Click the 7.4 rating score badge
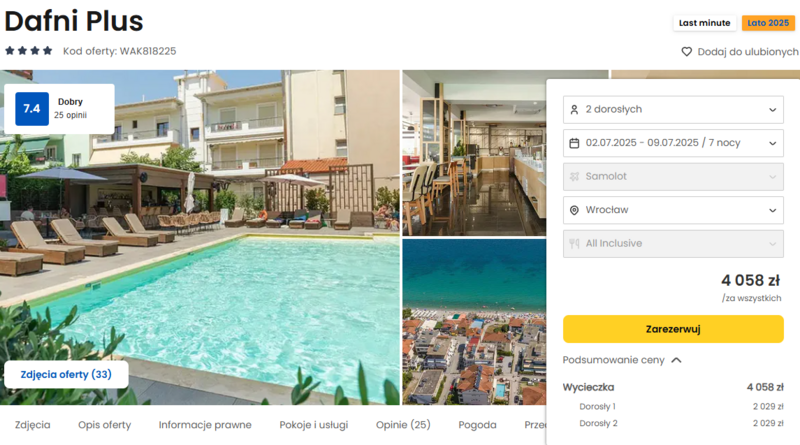 click(x=32, y=109)
